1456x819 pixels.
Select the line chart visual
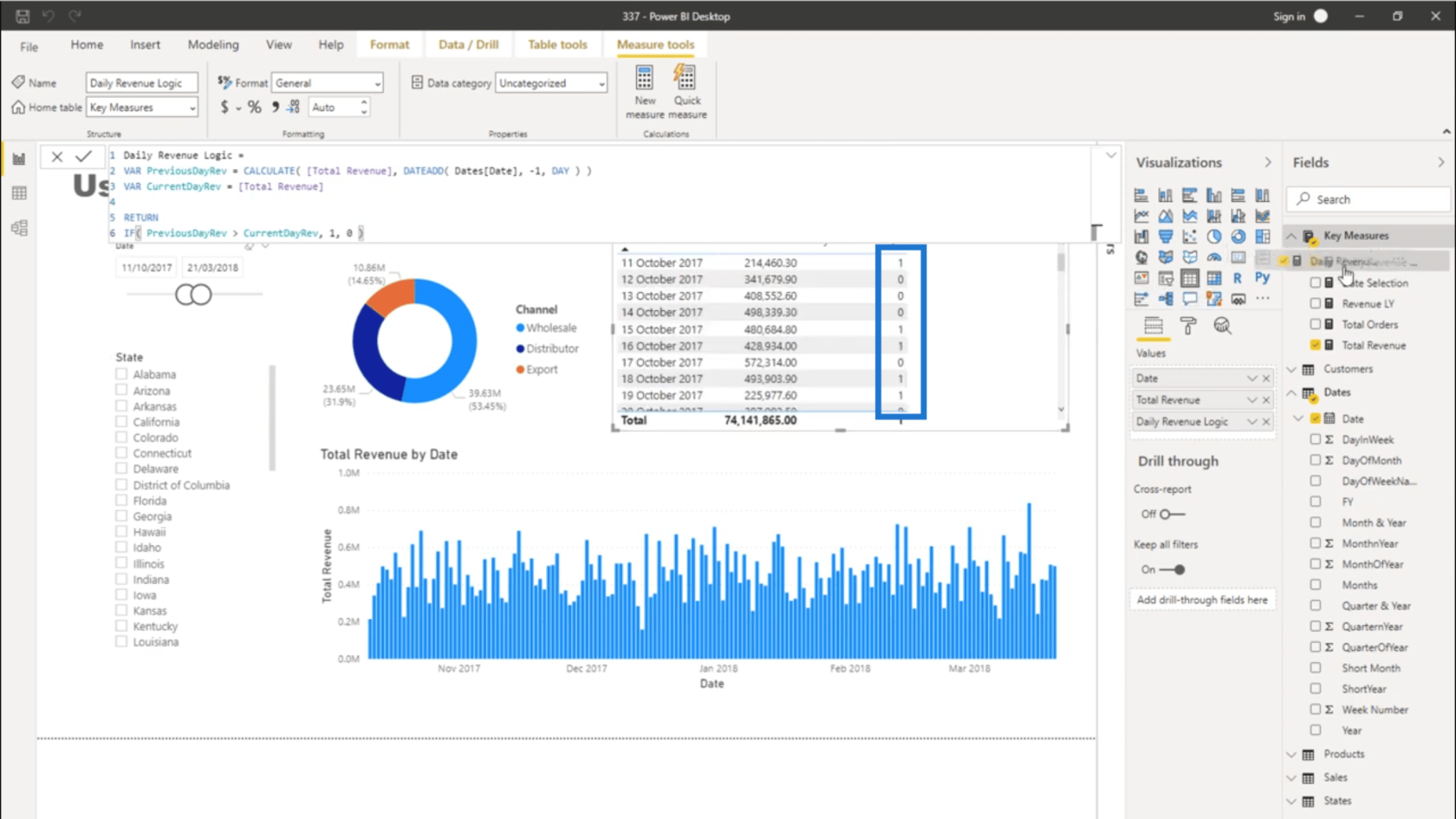1141,216
